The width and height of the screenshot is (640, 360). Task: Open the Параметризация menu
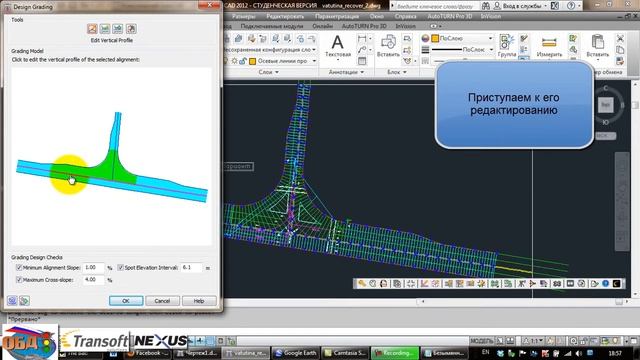click(337, 16)
